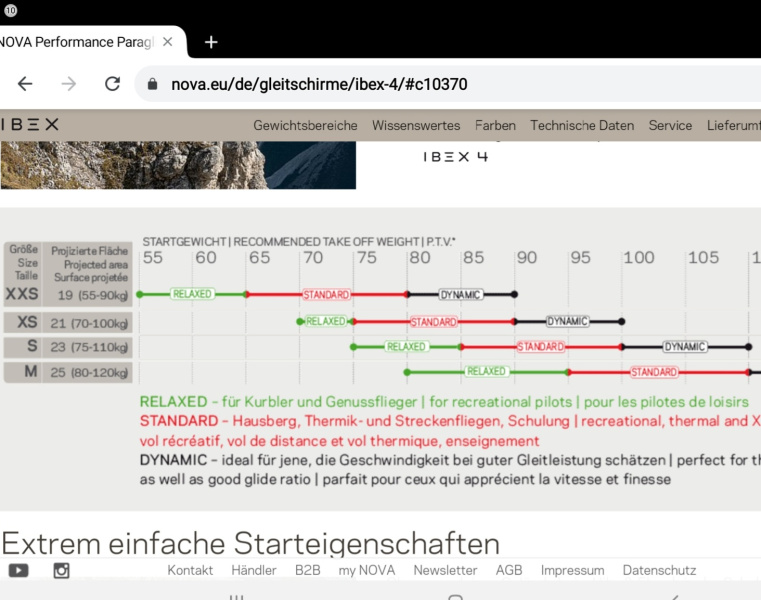Click the '25 (80-120kg)' projected area cell
This screenshot has height=600, width=761.
pyautogui.click(x=89, y=372)
